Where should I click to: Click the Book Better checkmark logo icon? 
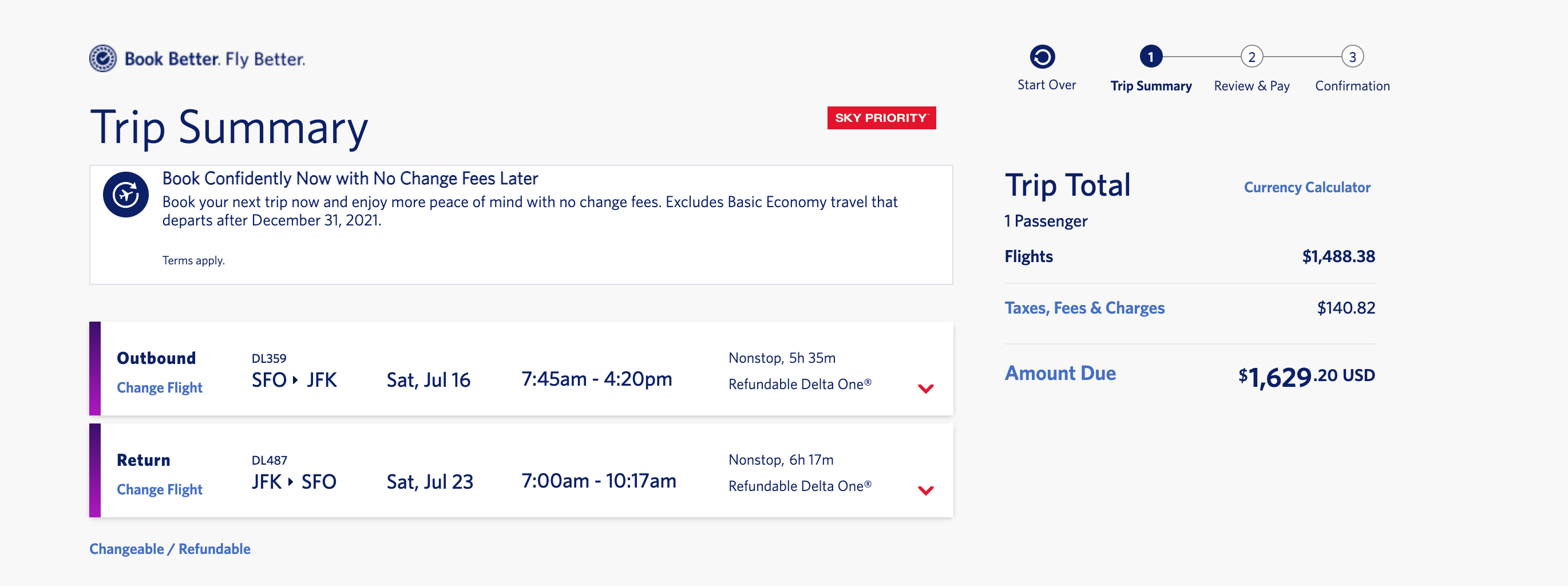(103, 58)
